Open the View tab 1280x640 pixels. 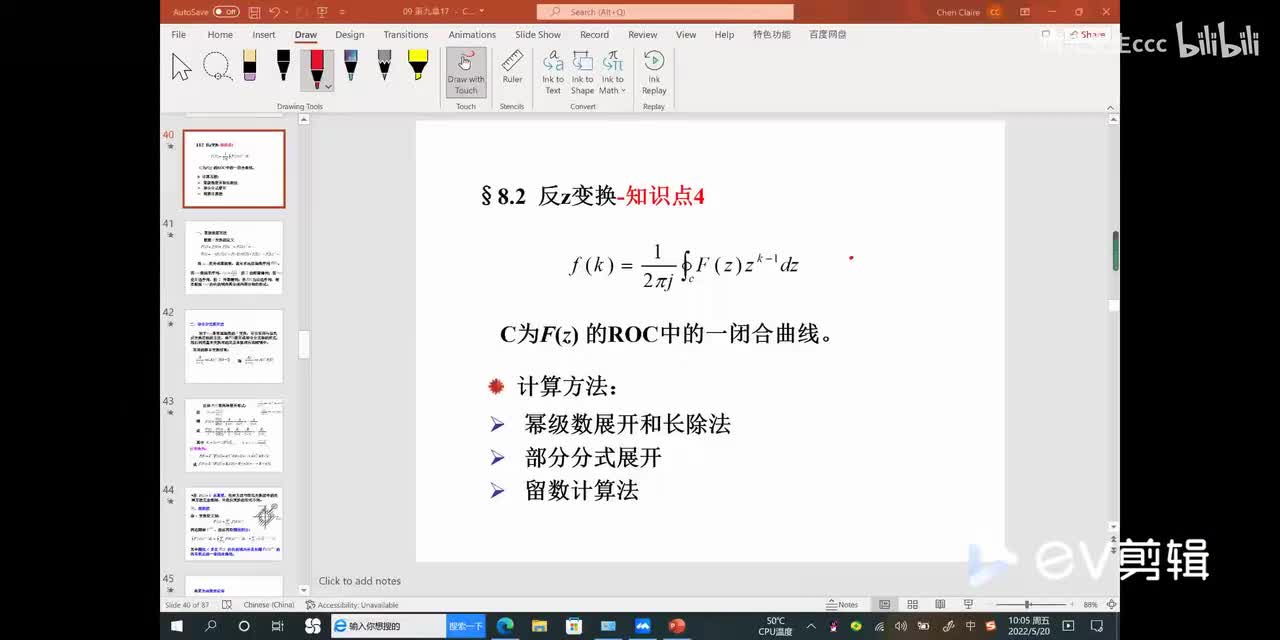point(686,34)
